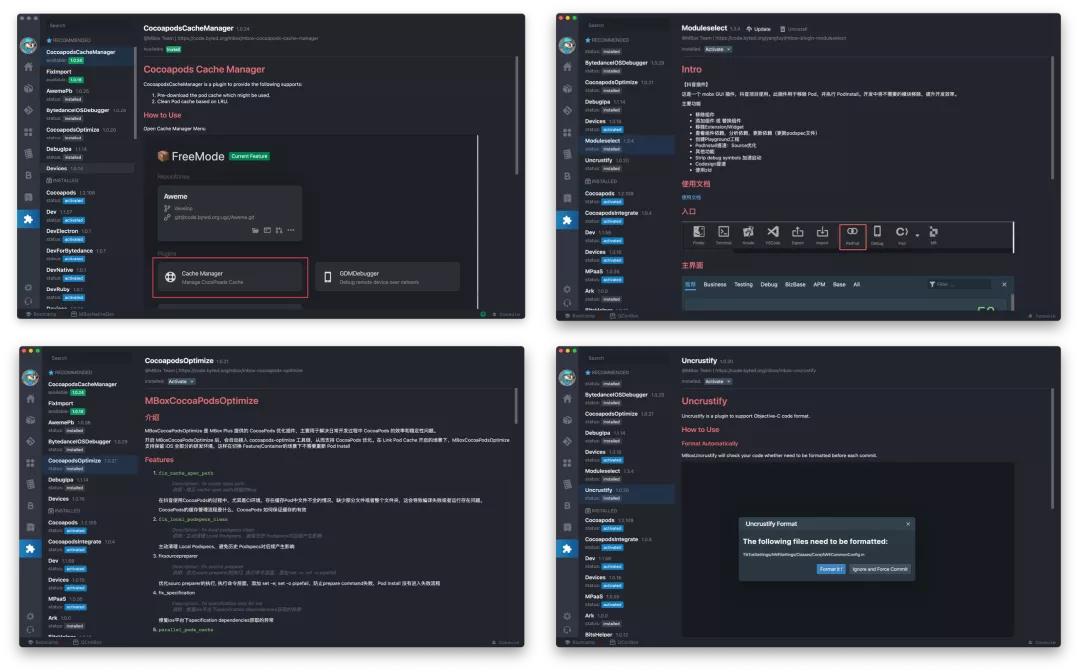Click the home icon in CocoapodsCacheManager window sidebar
Screen dimensions: 1080x672
tap(28, 67)
